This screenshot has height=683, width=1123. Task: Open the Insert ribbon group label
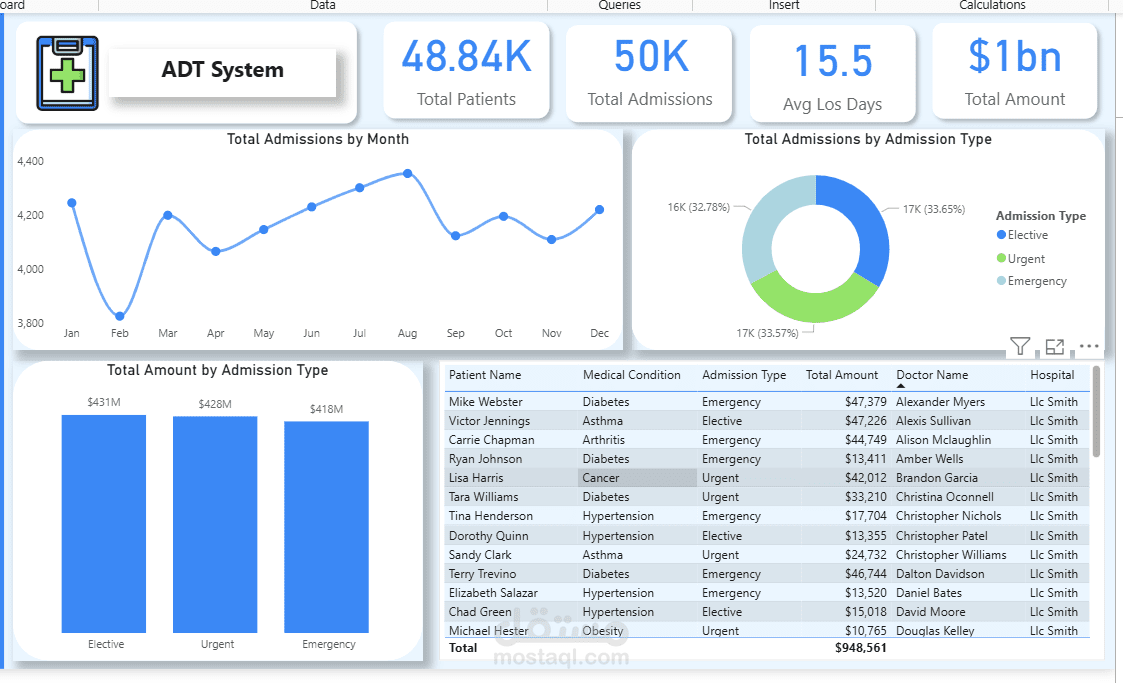pyautogui.click(x=784, y=5)
